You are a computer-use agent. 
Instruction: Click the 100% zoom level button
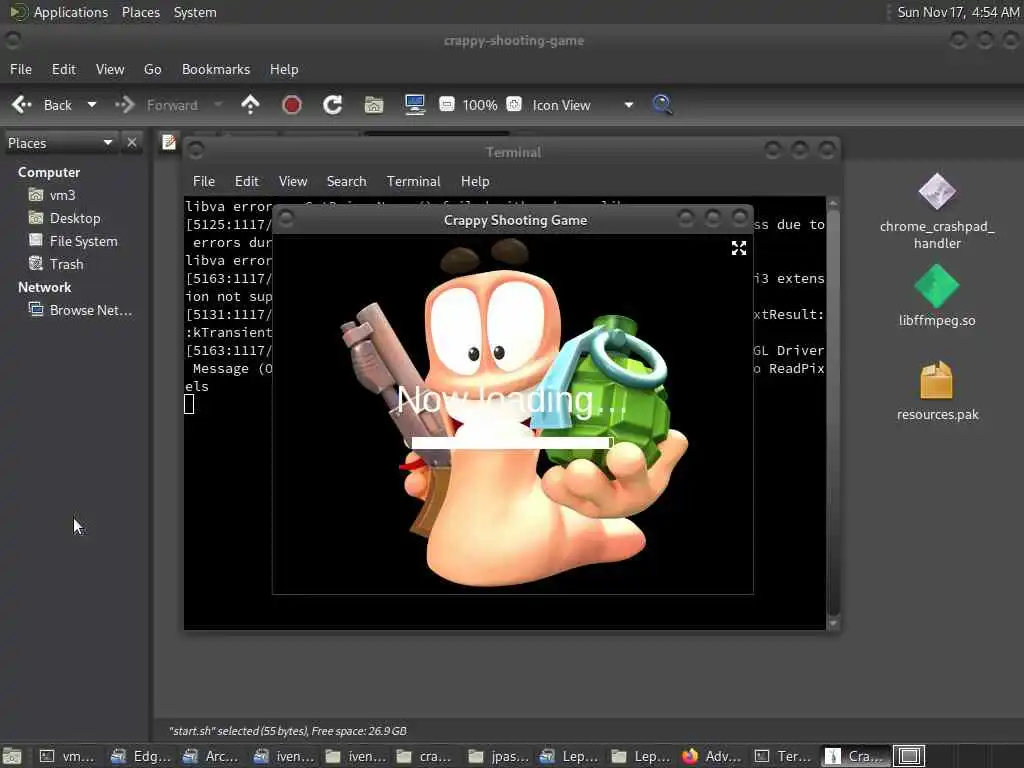click(480, 105)
